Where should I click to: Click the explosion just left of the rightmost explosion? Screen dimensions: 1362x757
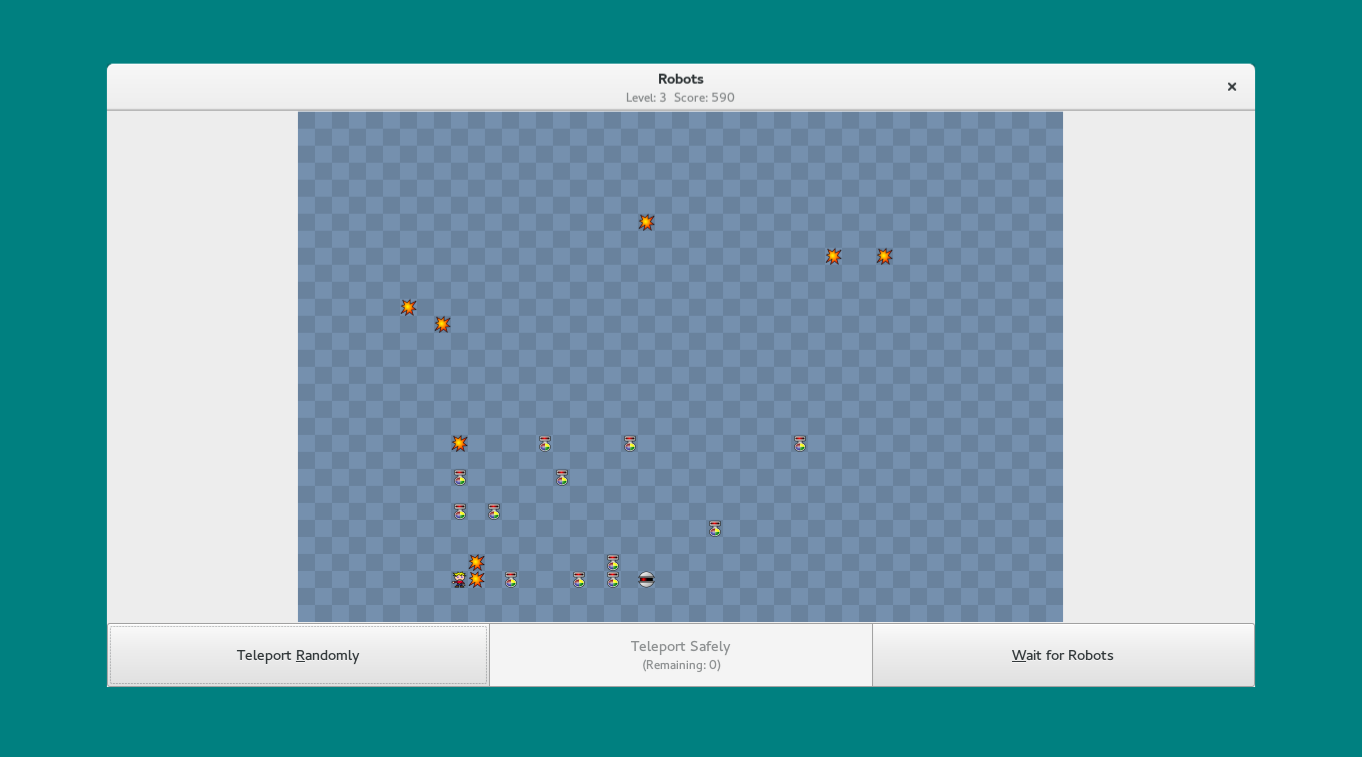(x=833, y=256)
